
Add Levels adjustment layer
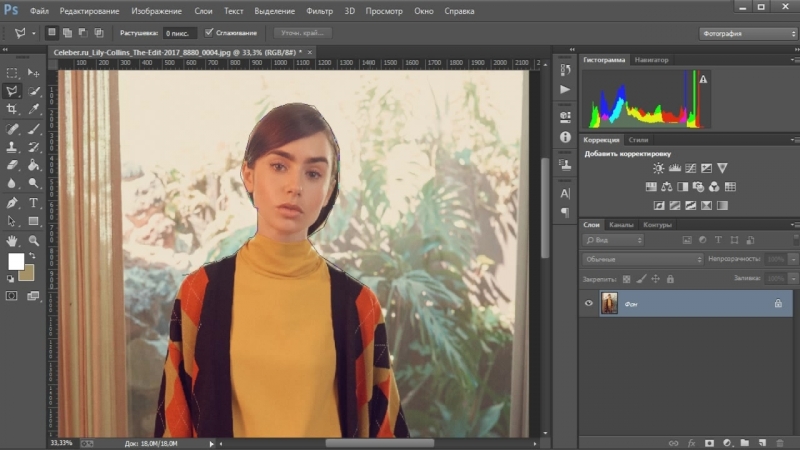tap(674, 168)
